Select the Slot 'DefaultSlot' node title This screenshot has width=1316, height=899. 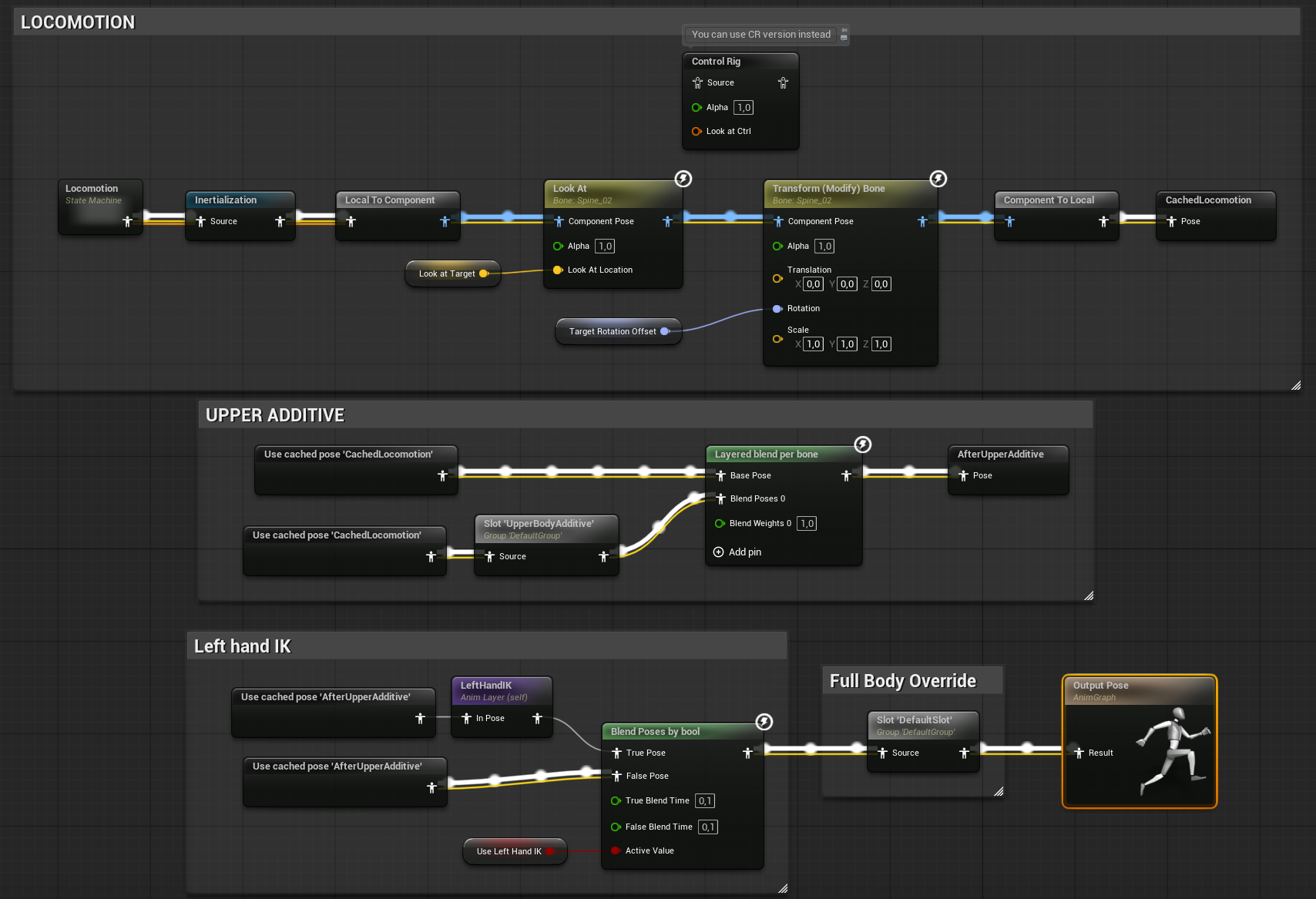[x=914, y=720]
